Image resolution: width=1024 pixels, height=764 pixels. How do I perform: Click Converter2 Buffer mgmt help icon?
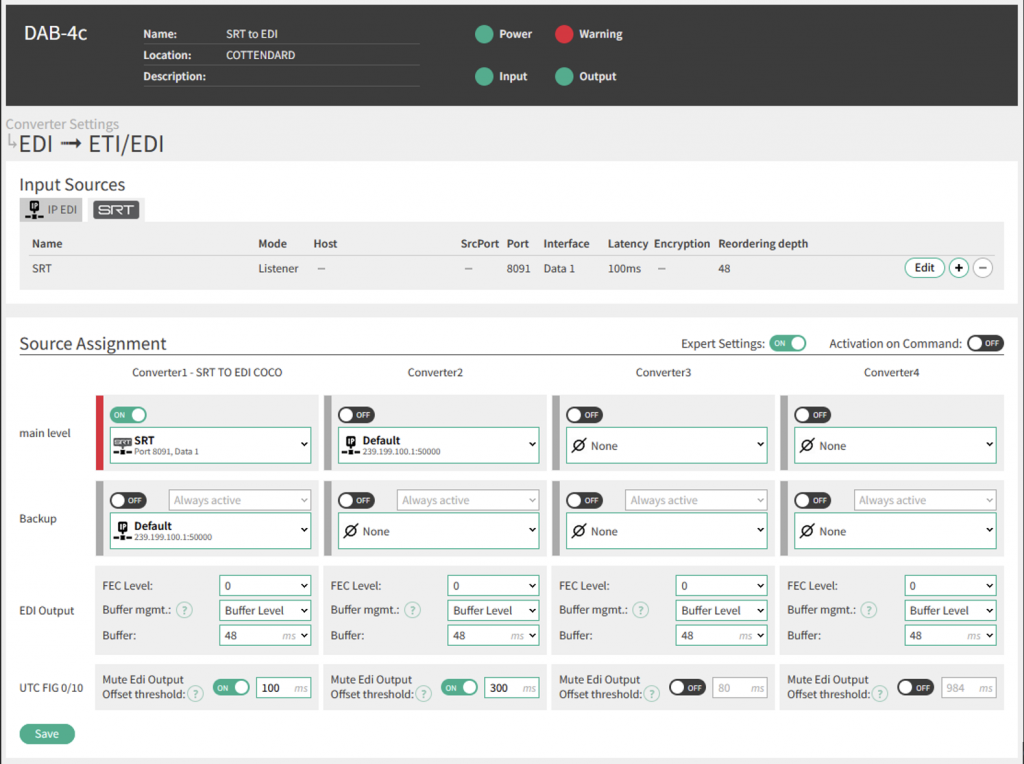[413, 610]
